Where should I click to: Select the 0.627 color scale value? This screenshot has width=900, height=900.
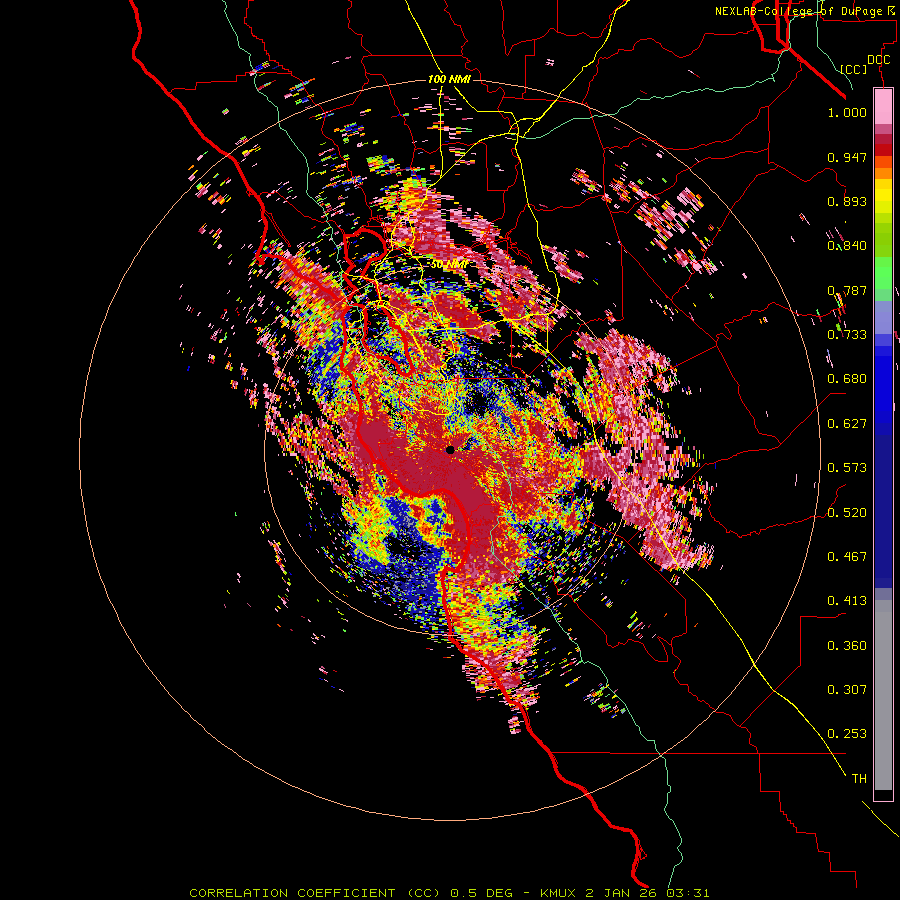click(x=847, y=424)
